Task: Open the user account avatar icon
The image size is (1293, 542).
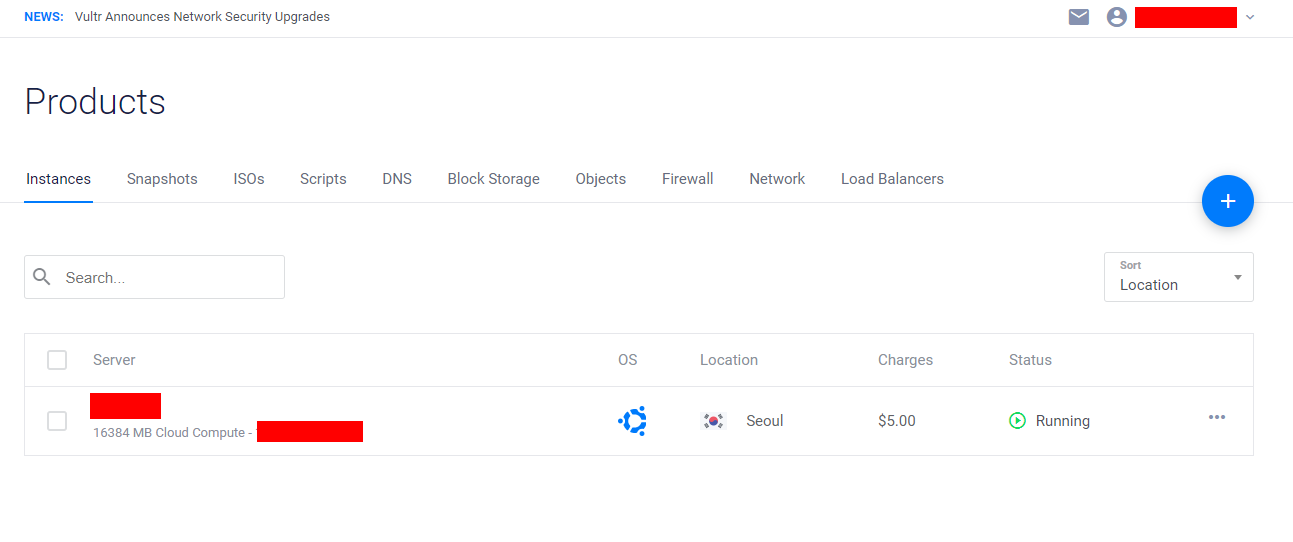Action: (x=1117, y=17)
